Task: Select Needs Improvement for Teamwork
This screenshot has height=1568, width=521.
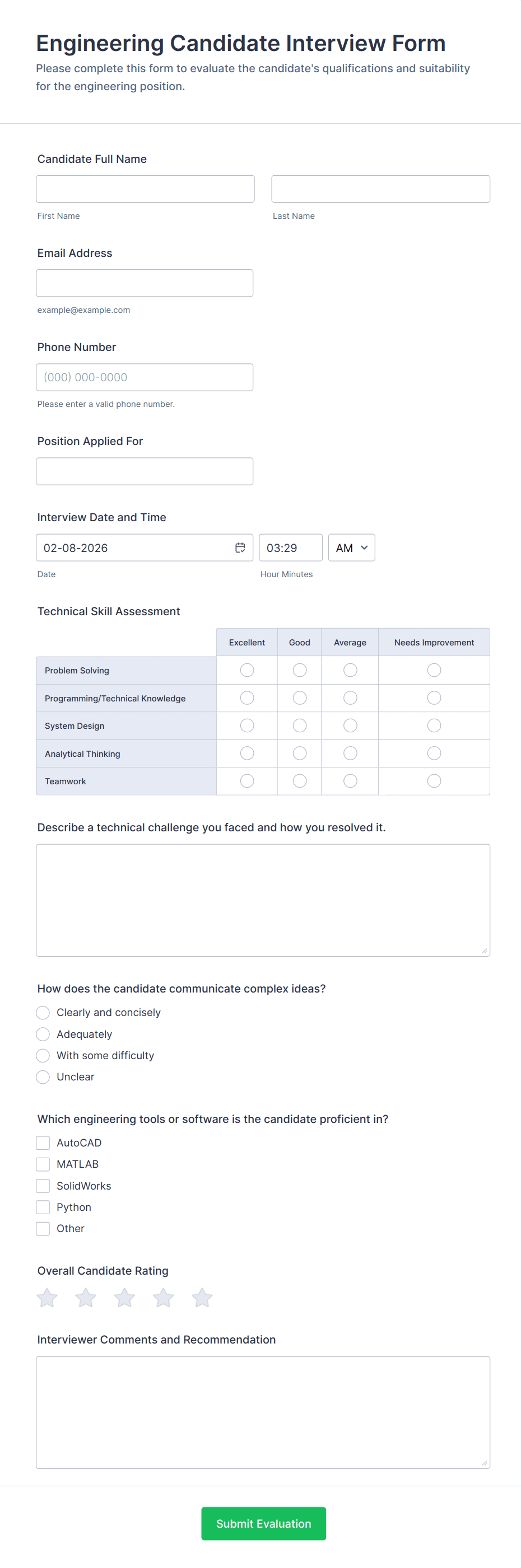Action: (x=434, y=780)
